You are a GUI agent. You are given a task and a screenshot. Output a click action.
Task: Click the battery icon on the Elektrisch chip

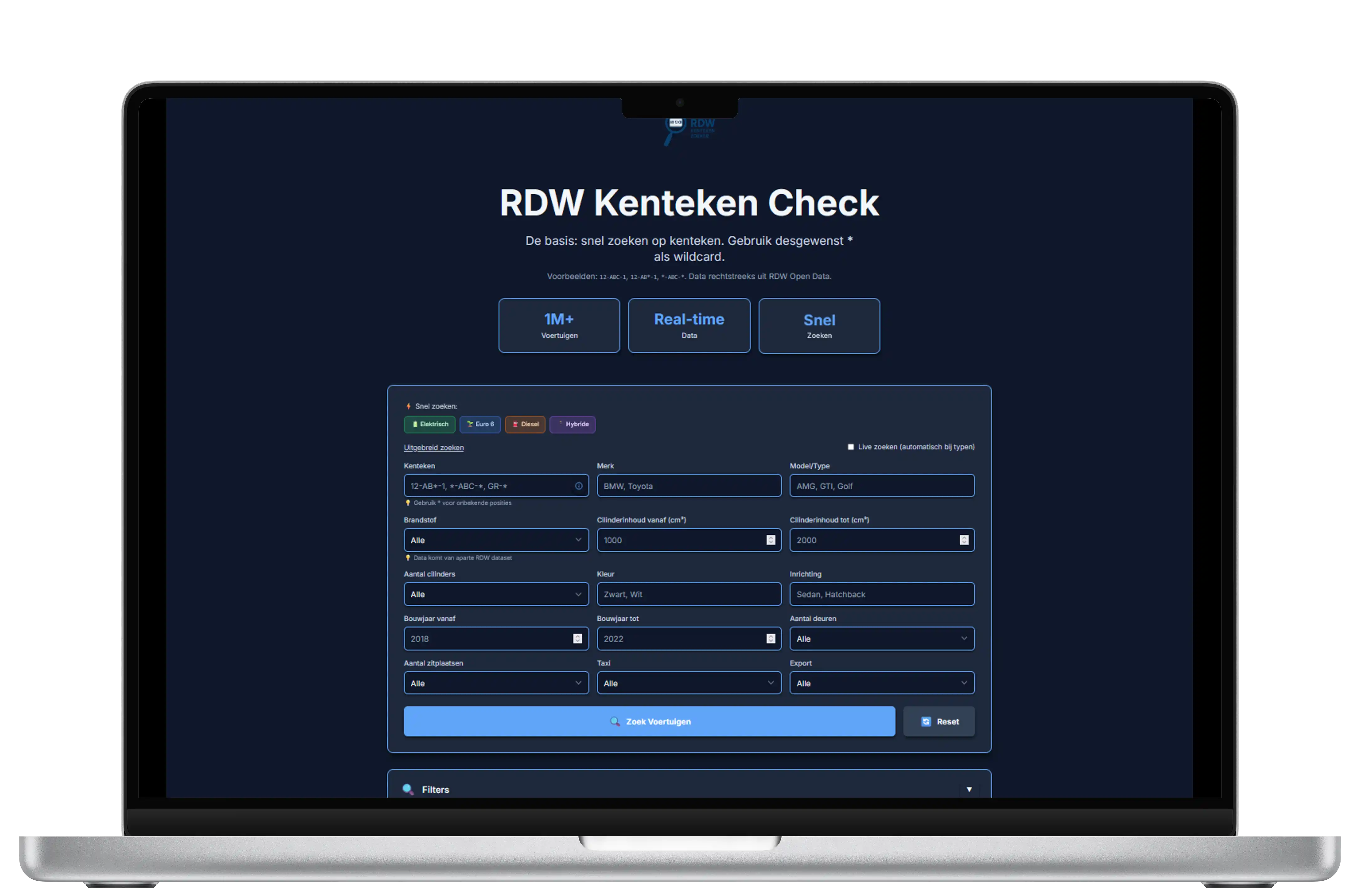point(416,424)
